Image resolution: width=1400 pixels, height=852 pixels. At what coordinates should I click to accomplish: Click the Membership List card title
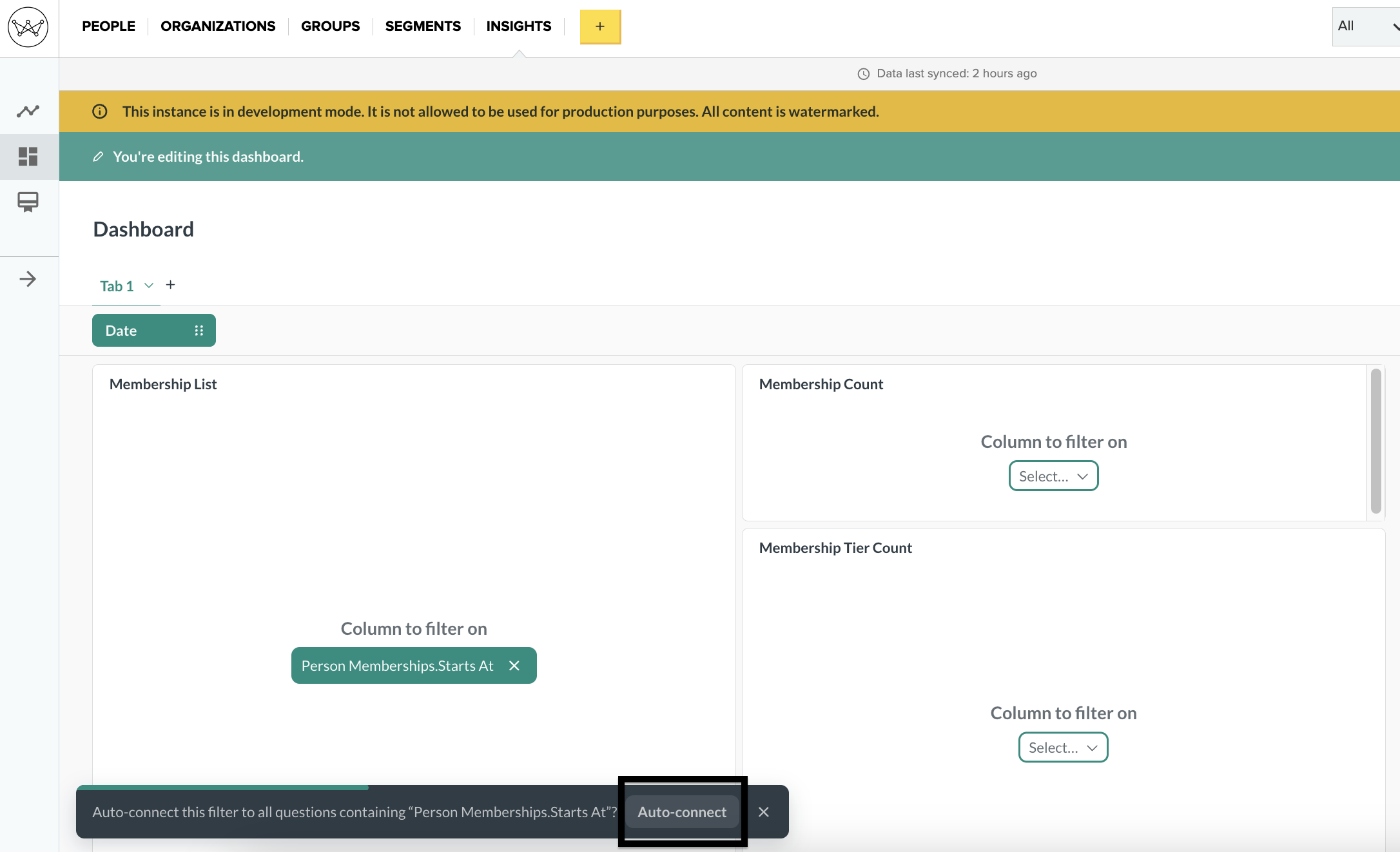[x=163, y=384]
